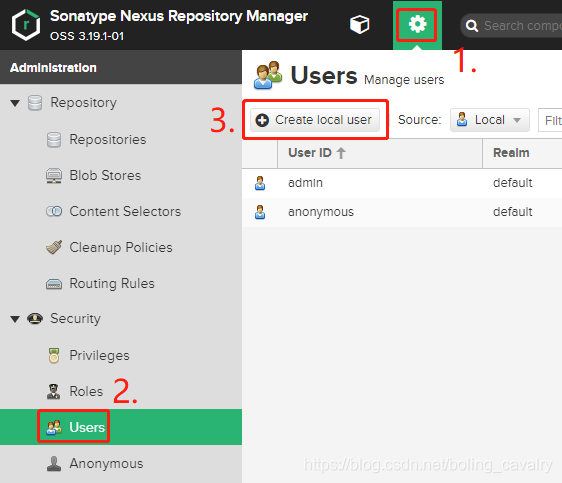Select the Routing Rules icon entry

54,284
